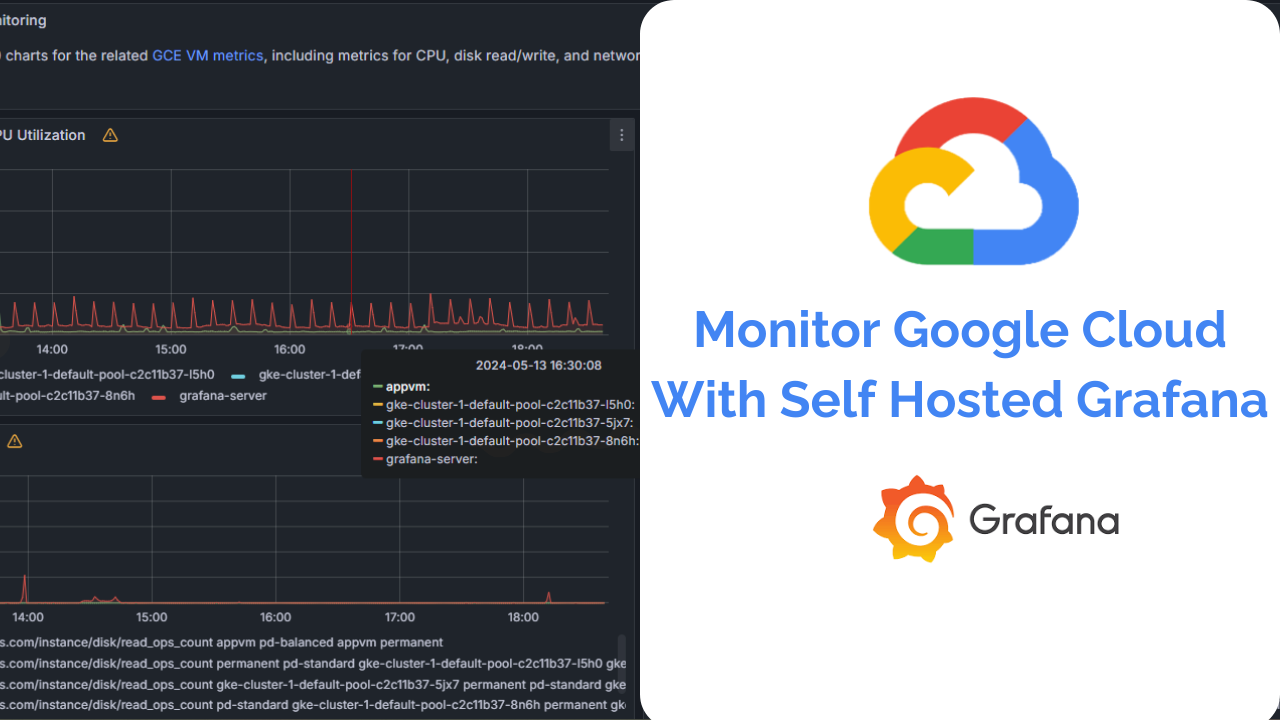This screenshot has width=1280, height=720.
Task: Click the Google Cloud logo
Action: pyautogui.click(x=973, y=180)
